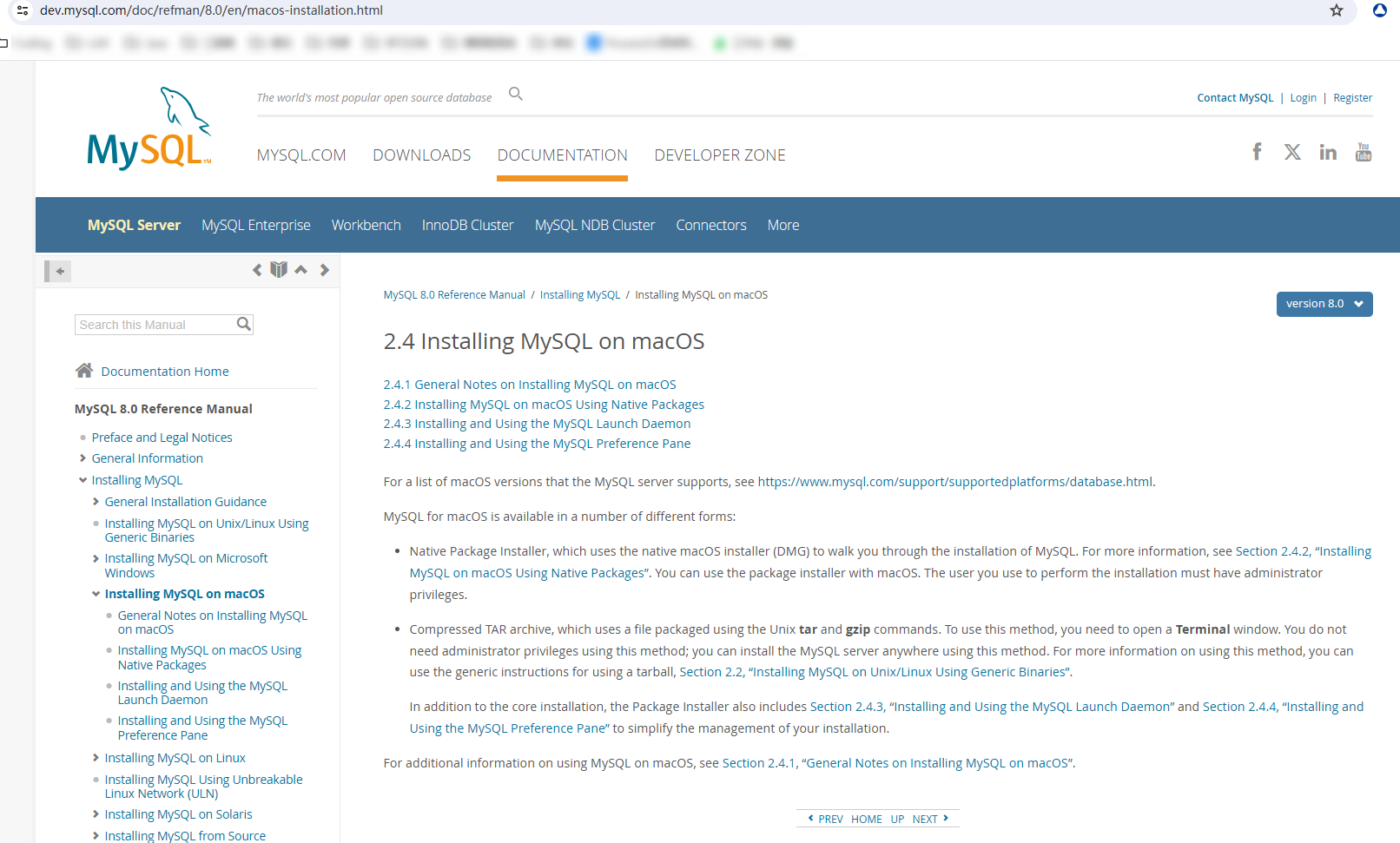This screenshot has width=1400, height=843.
Task: Click Documentation Home text link
Action: pos(165,372)
